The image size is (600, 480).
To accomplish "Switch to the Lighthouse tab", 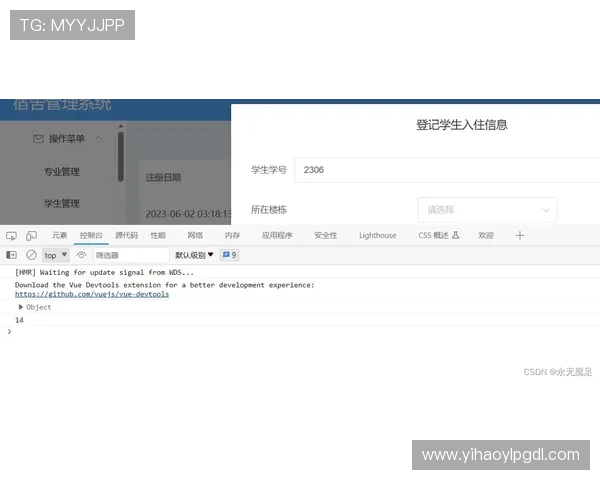I will click(x=378, y=235).
